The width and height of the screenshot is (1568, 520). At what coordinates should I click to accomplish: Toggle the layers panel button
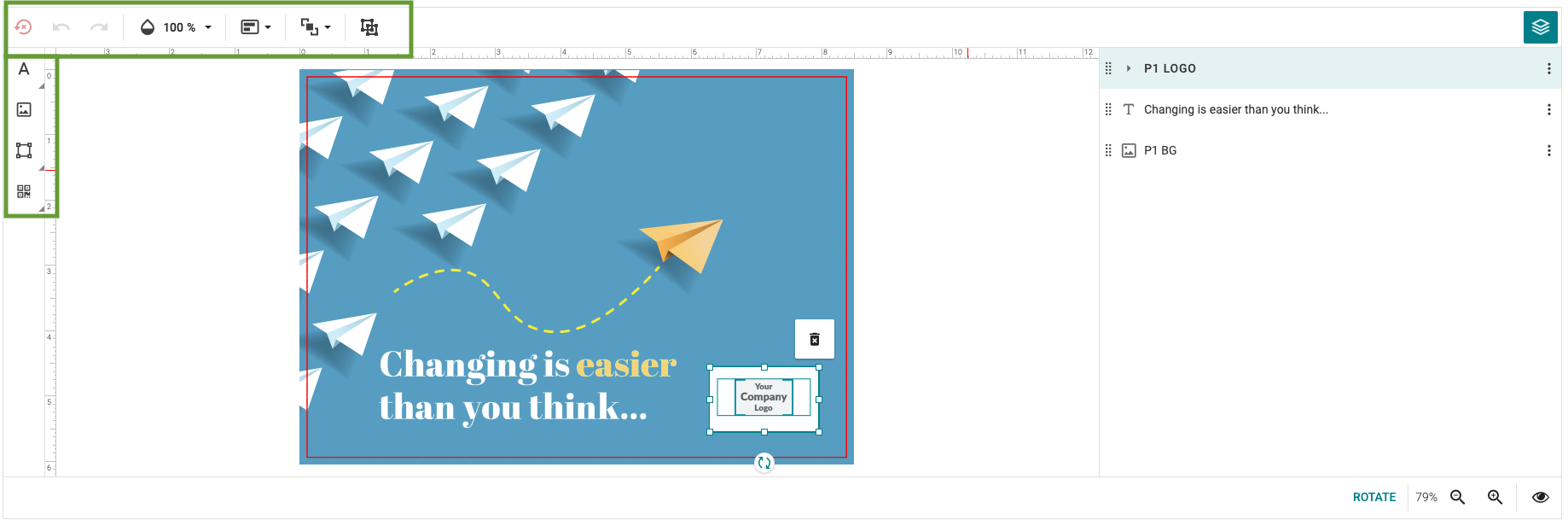pyautogui.click(x=1540, y=27)
